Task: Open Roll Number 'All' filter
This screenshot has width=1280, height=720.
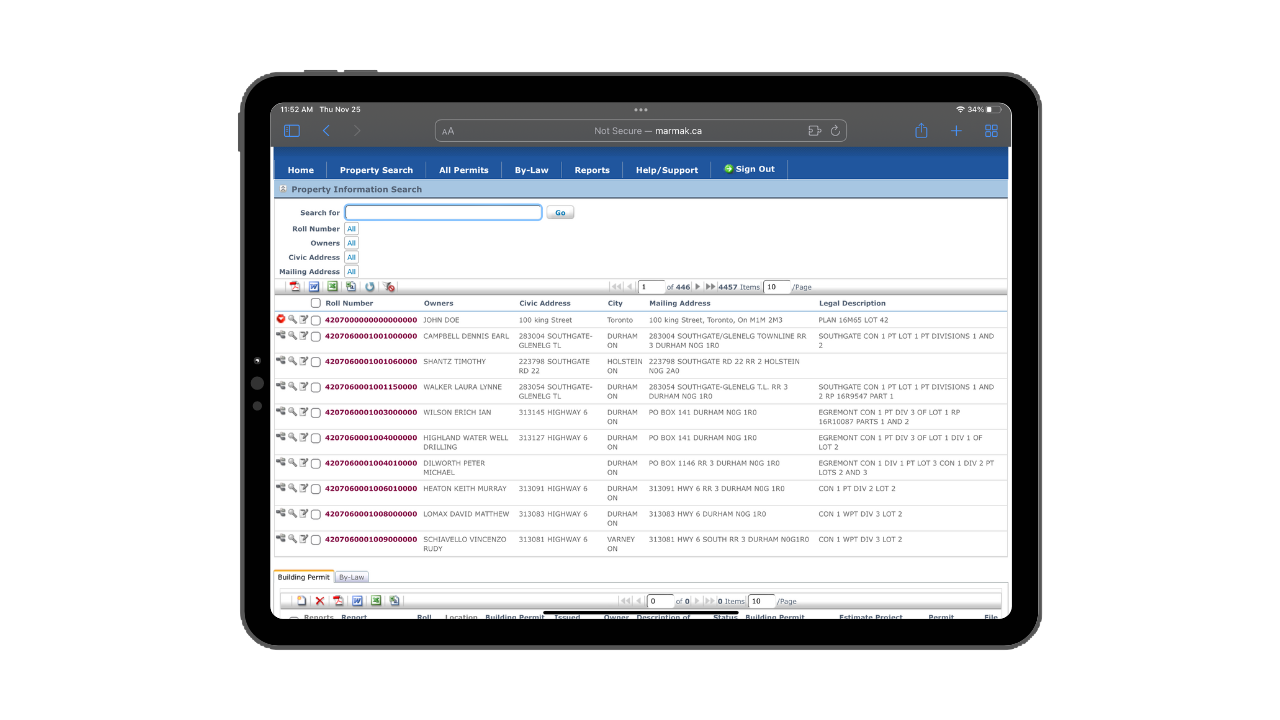Action: pyautogui.click(x=351, y=229)
